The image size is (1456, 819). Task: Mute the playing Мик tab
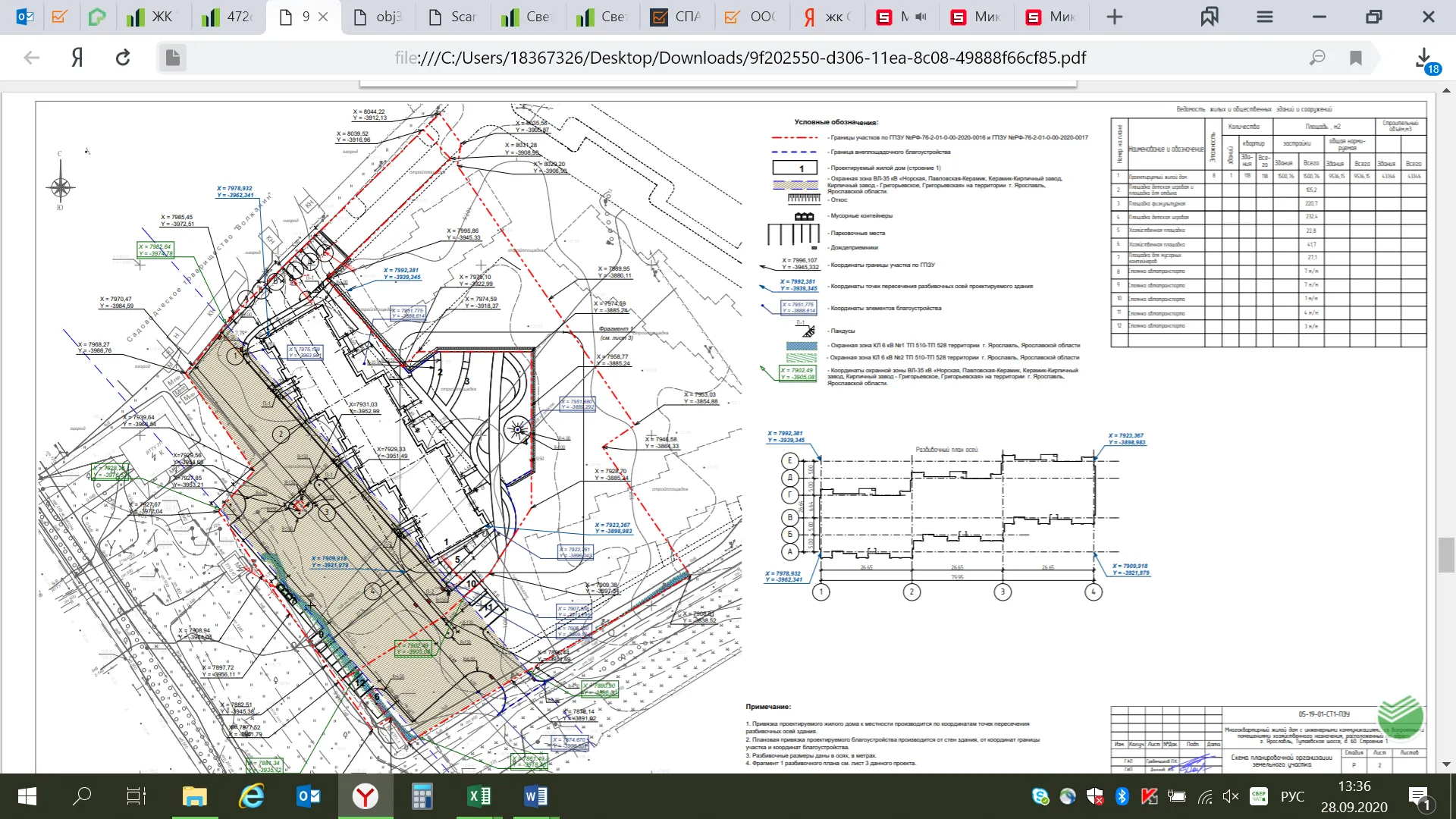coord(921,17)
